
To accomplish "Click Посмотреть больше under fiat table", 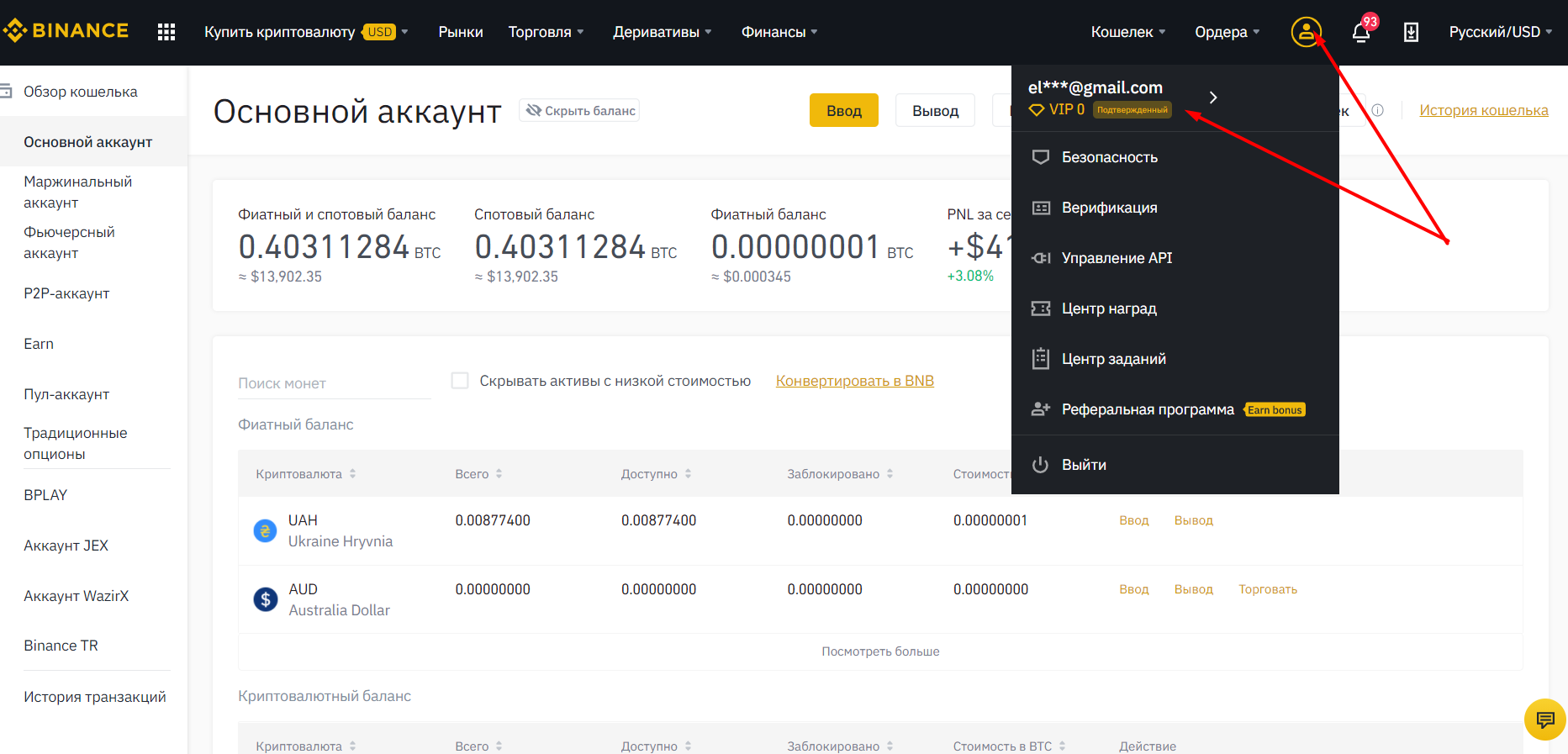I will pyautogui.click(x=880, y=651).
